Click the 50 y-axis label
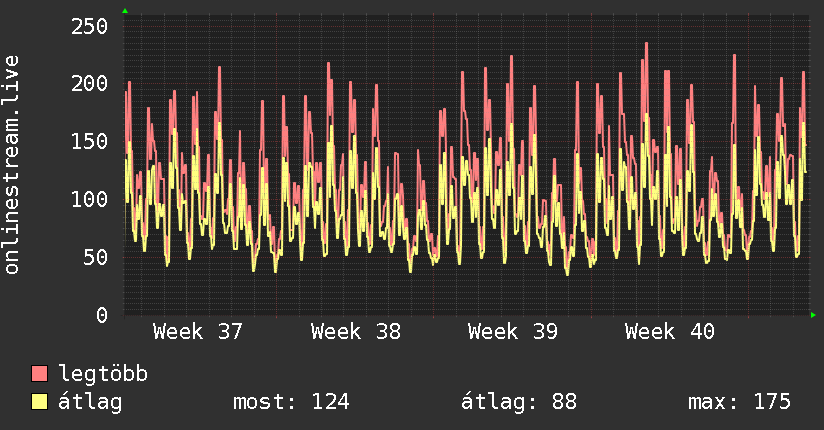This screenshot has height=430, width=824. [96, 257]
